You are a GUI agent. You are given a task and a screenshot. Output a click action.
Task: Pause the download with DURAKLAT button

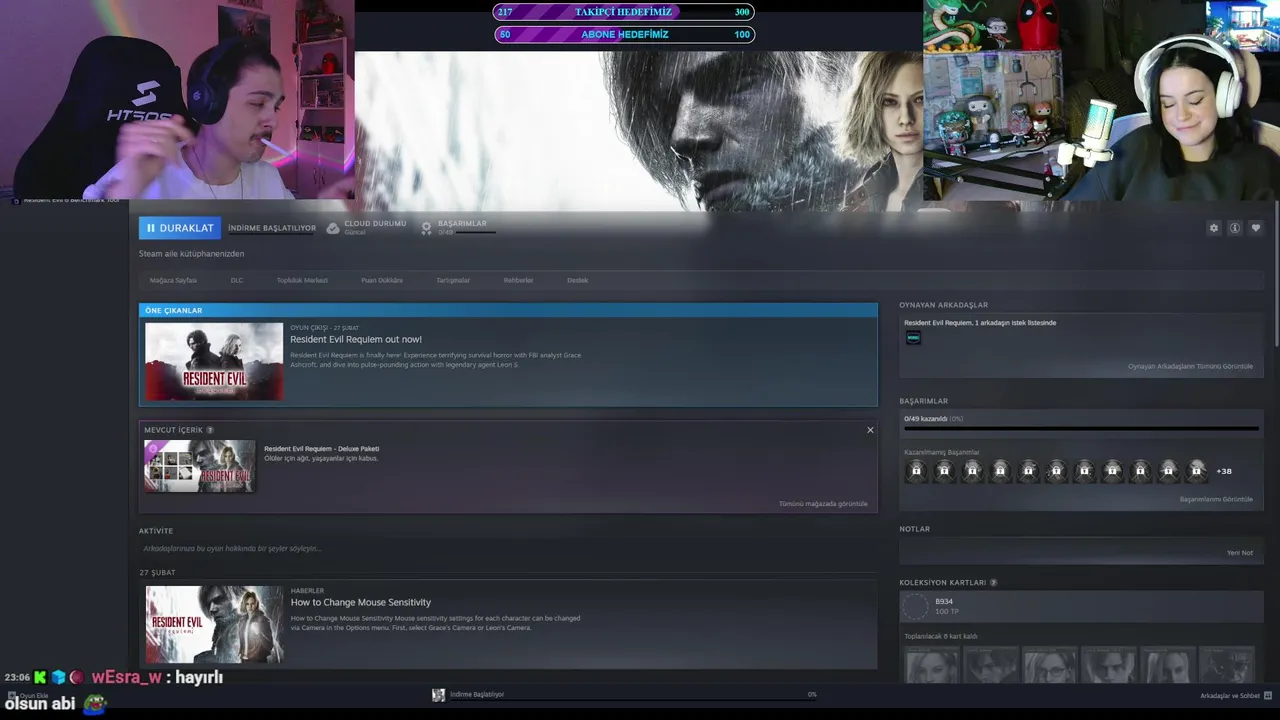coord(180,228)
